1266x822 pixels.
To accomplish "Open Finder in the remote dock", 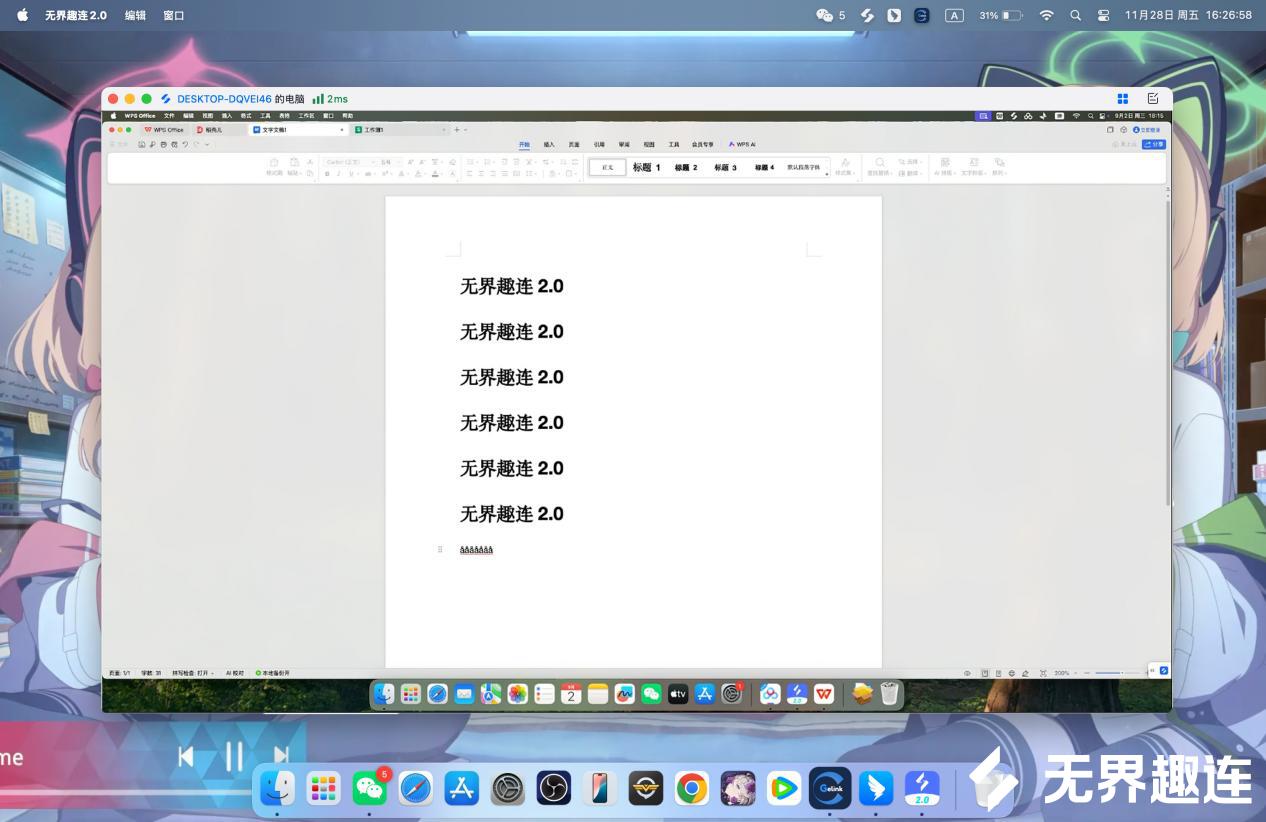I will (384, 693).
